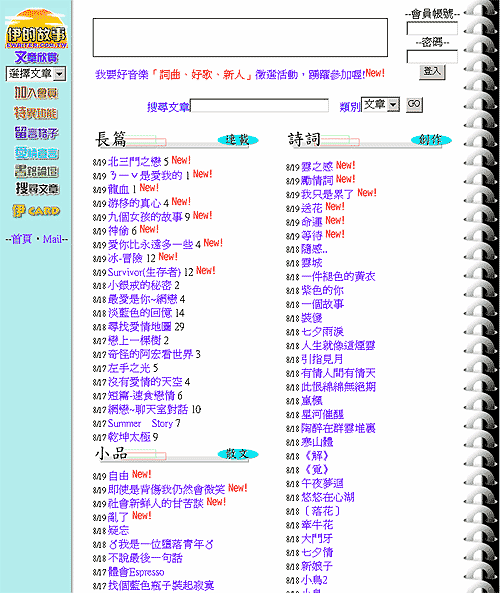Open the 伊 CARD sidebar graphic

pos(36,211)
